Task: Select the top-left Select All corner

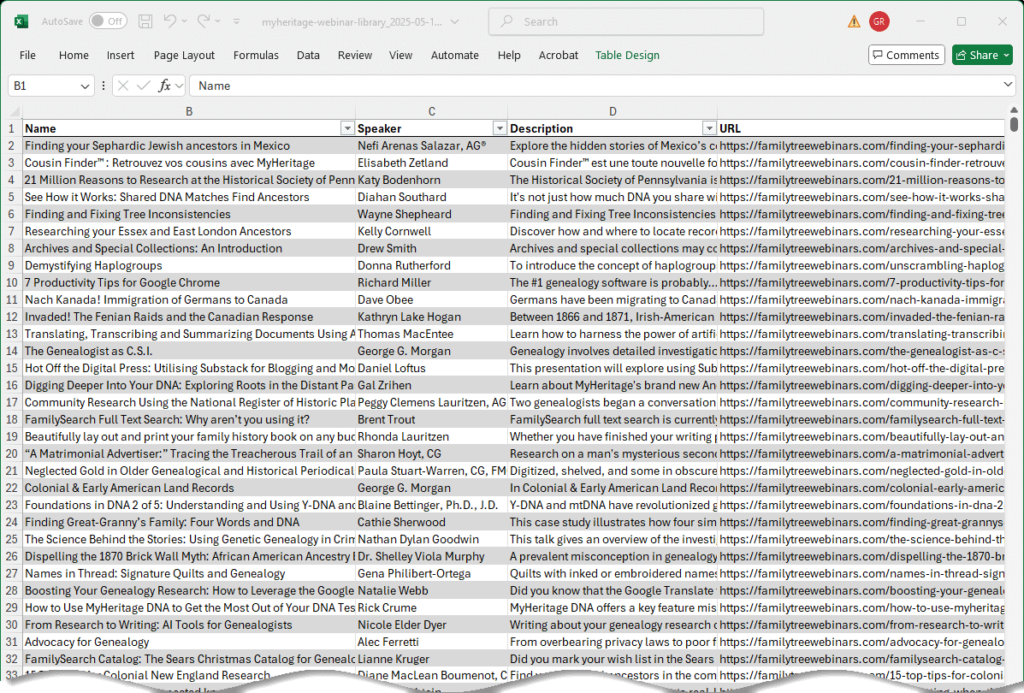Action: point(14,111)
